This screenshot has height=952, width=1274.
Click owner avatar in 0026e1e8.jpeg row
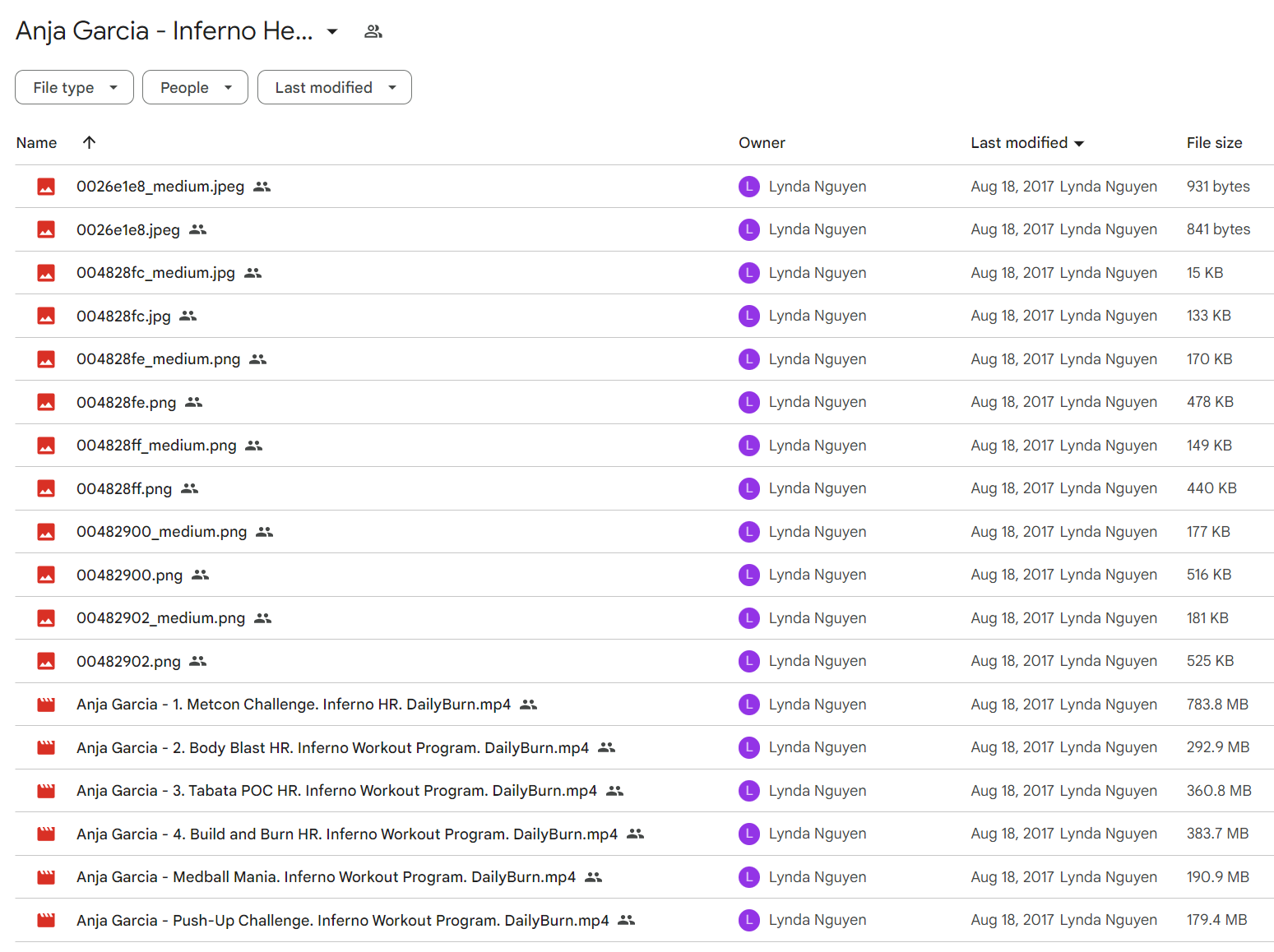[x=749, y=229]
